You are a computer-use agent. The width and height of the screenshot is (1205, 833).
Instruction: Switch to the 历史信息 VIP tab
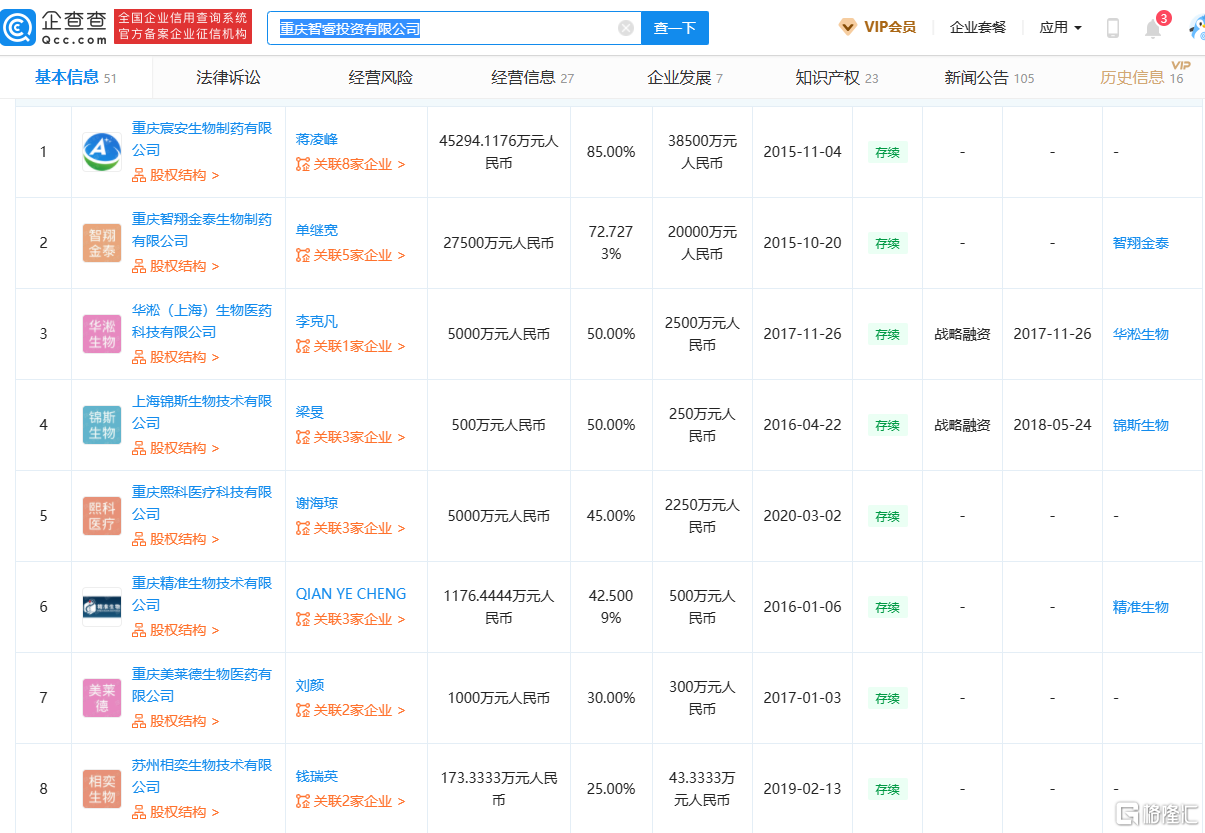point(1145,76)
